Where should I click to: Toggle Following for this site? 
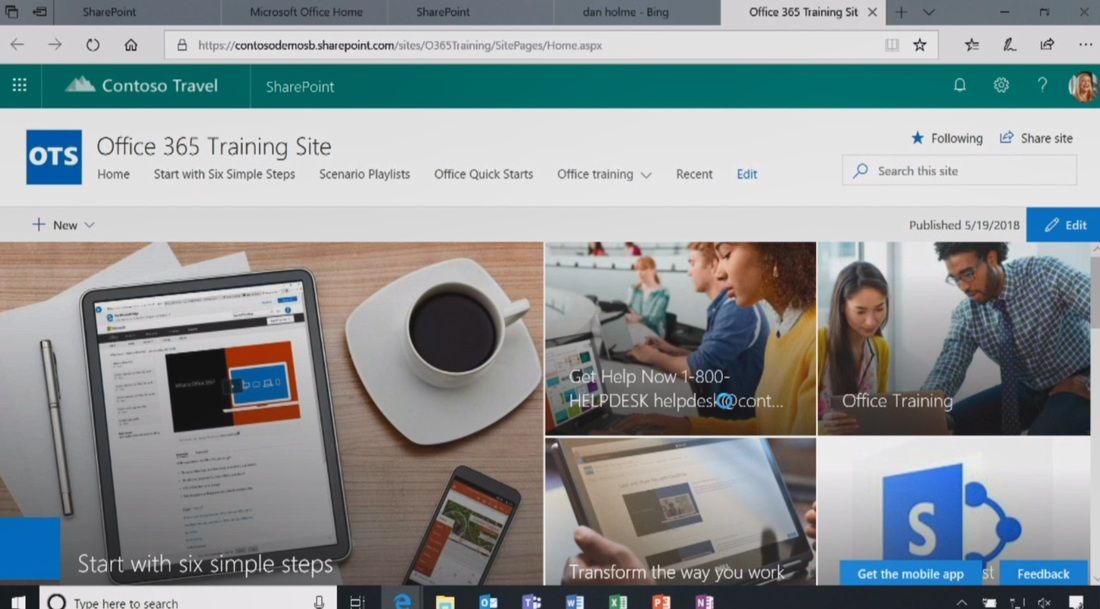[946, 138]
